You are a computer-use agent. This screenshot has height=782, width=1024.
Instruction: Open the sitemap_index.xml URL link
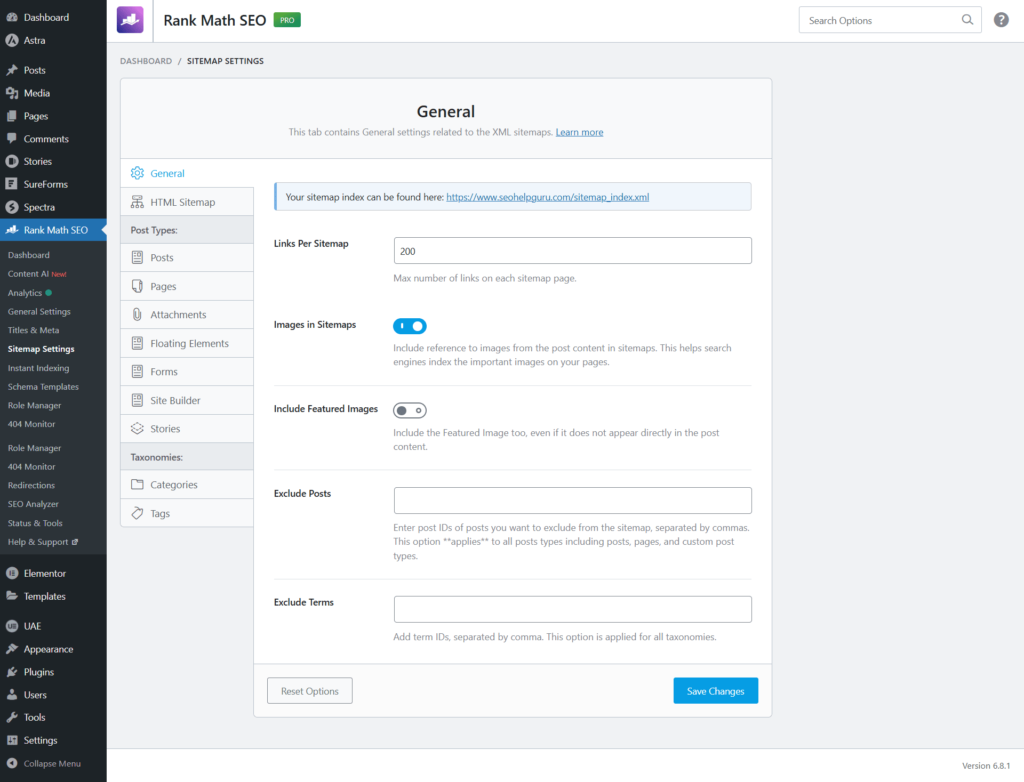[x=547, y=197]
